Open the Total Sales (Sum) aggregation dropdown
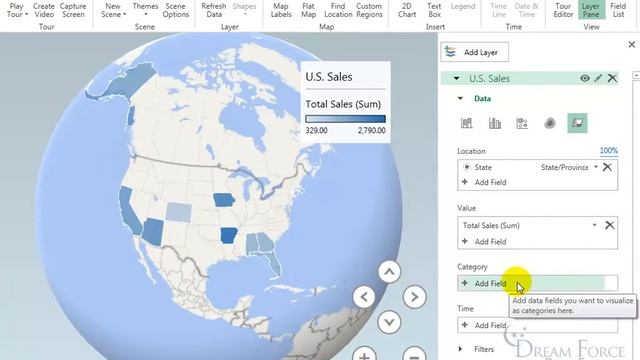This screenshot has height=360, width=640. [x=594, y=225]
